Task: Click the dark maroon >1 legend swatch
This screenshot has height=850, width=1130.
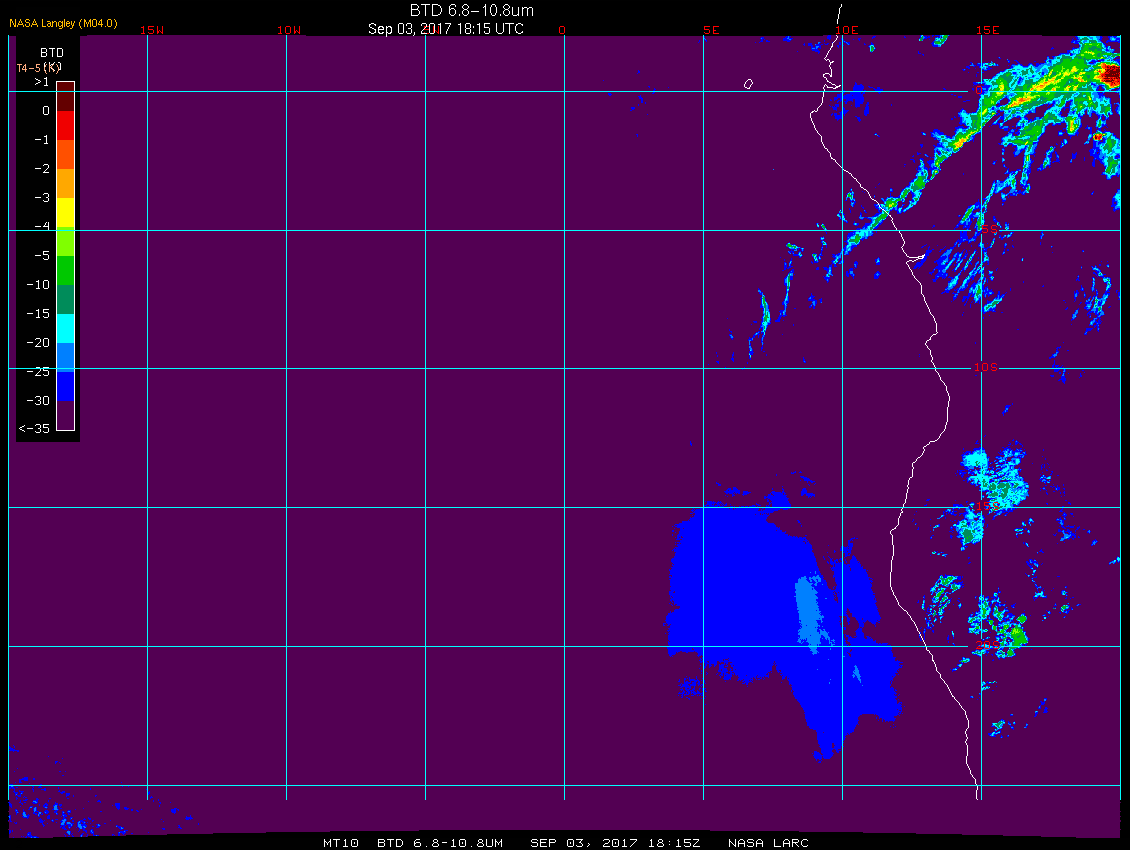Action: pos(66,97)
